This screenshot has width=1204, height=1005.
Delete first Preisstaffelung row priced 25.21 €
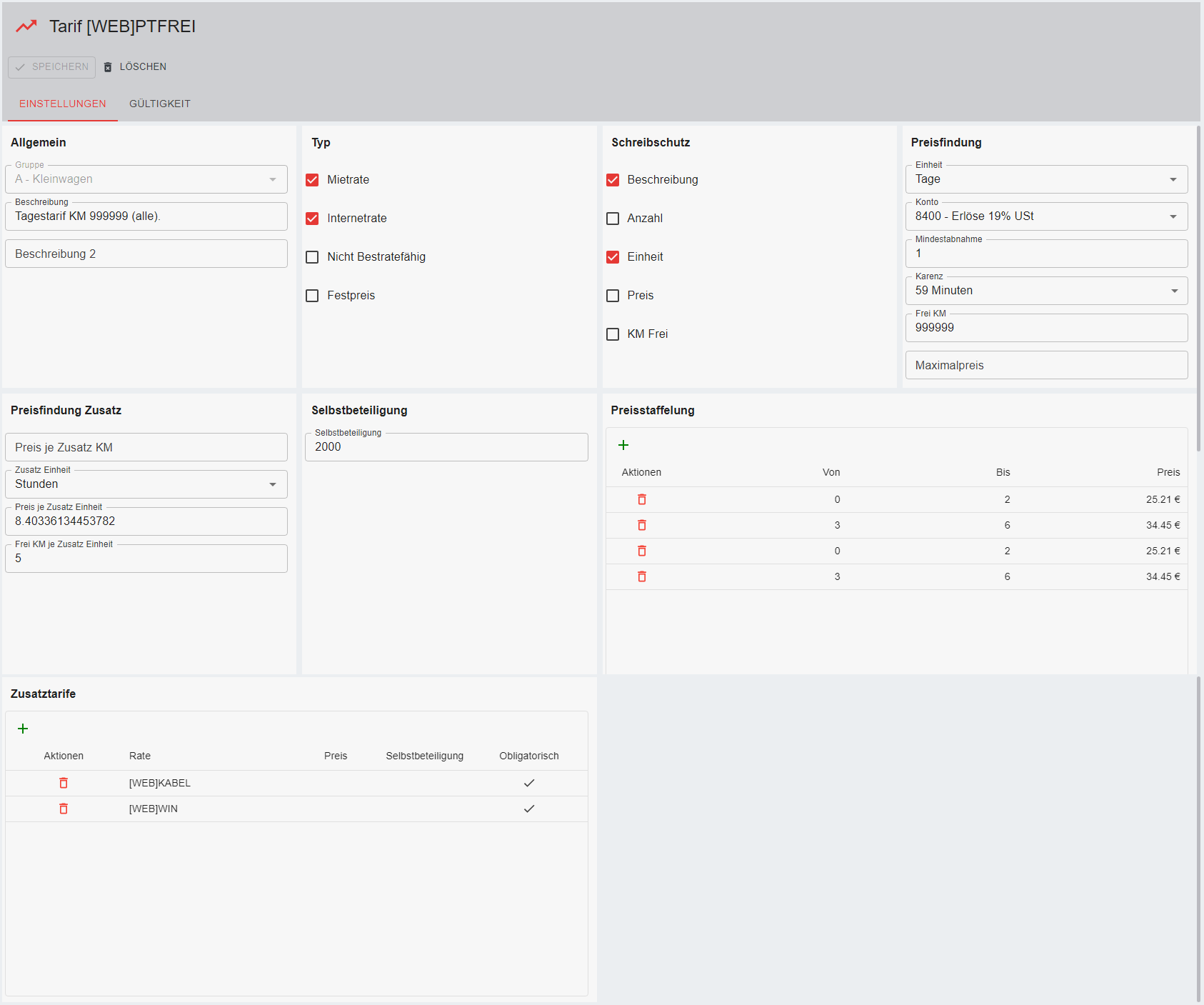642,499
